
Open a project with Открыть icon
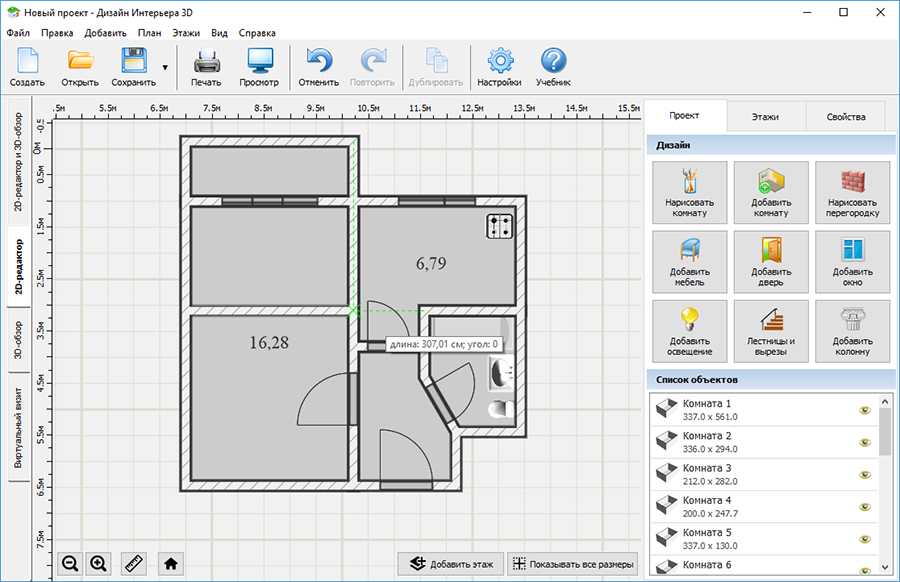[x=80, y=67]
